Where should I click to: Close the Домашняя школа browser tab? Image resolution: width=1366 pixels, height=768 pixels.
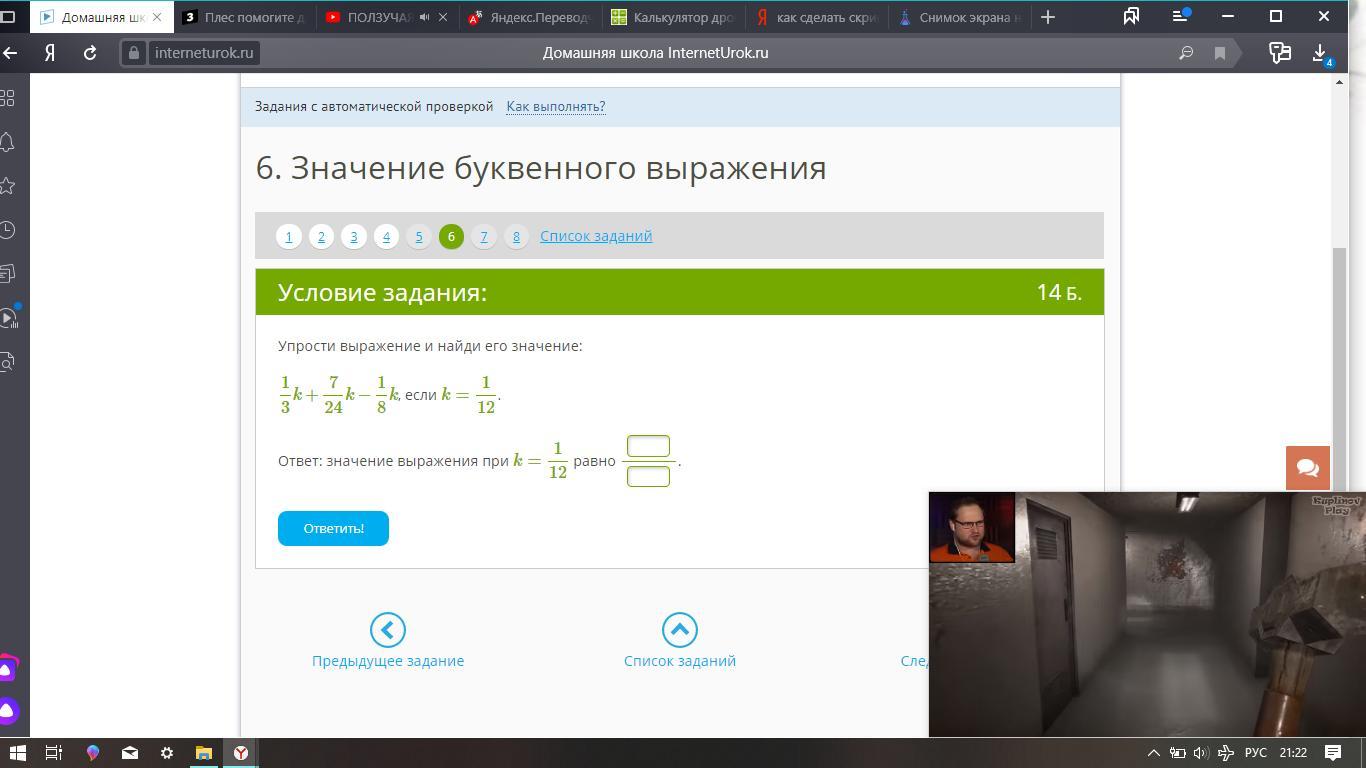click(157, 17)
